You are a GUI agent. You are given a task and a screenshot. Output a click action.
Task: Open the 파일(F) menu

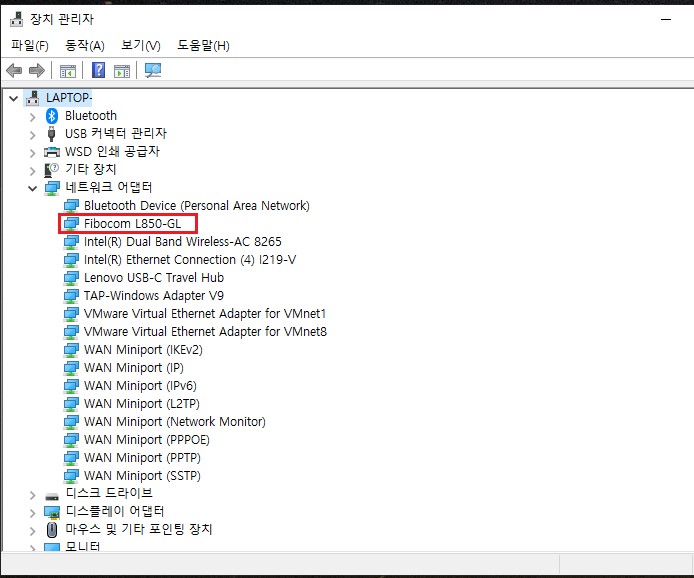pyautogui.click(x=30, y=46)
